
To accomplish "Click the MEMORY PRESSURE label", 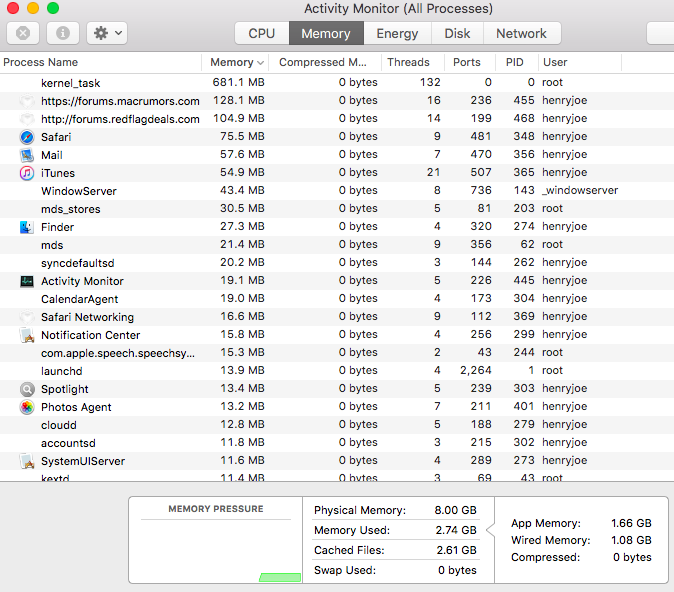I will [216, 509].
